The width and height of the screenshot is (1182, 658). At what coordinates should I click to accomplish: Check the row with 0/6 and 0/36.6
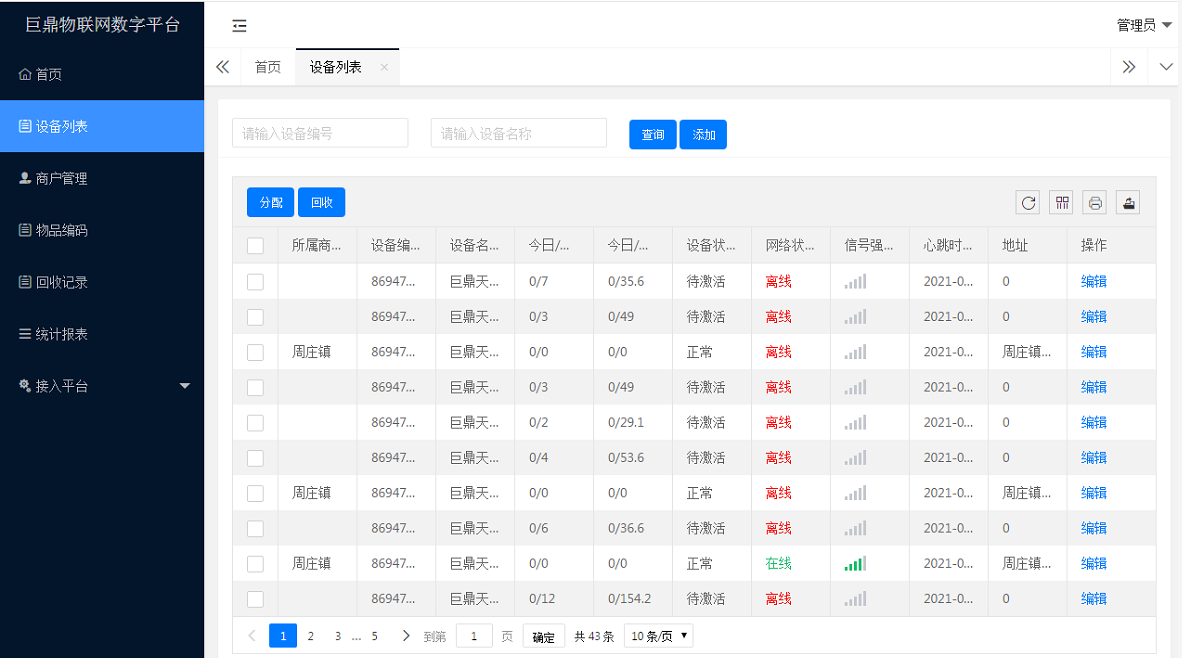tap(256, 528)
